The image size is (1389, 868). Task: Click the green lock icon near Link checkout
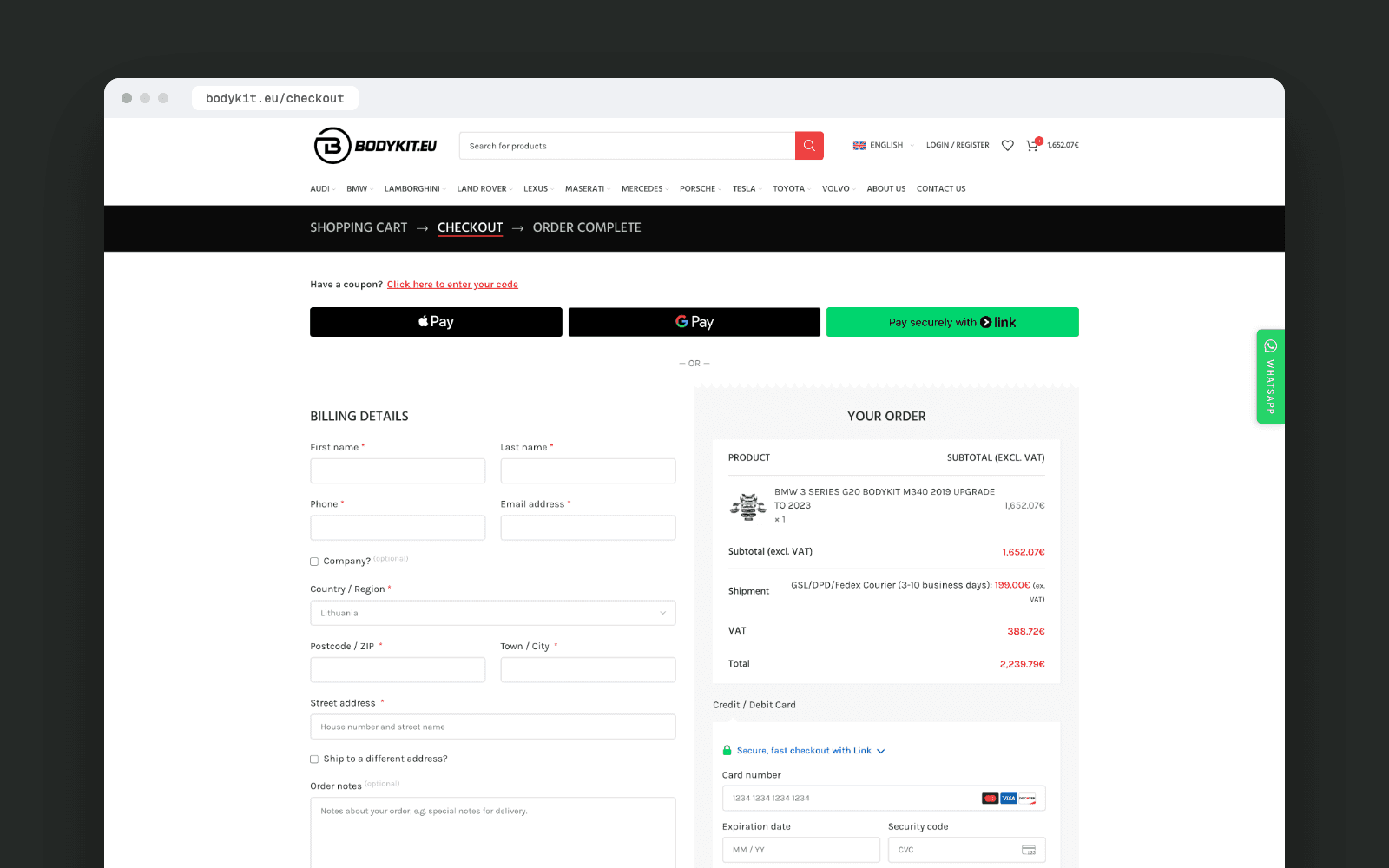(x=727, y=750)
